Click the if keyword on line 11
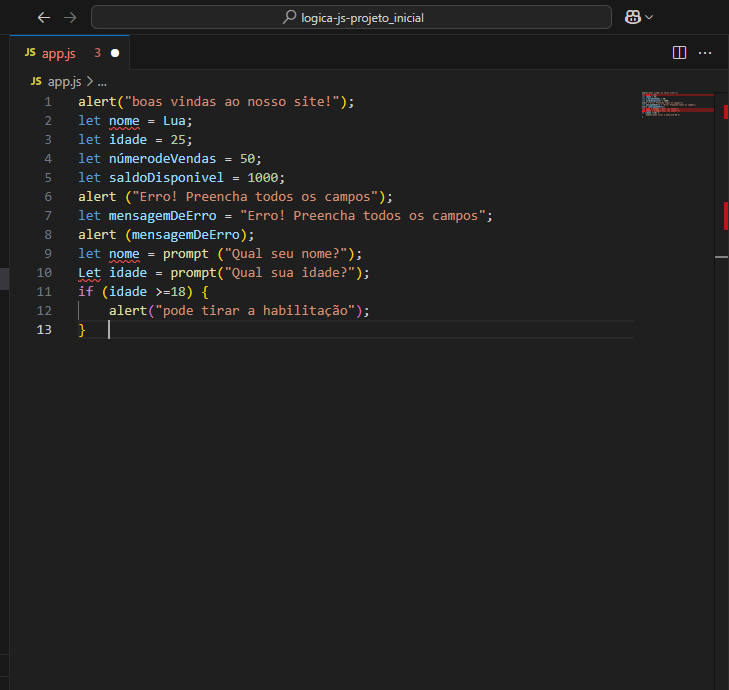Viewport: 729px width, 690px height. 86,292
